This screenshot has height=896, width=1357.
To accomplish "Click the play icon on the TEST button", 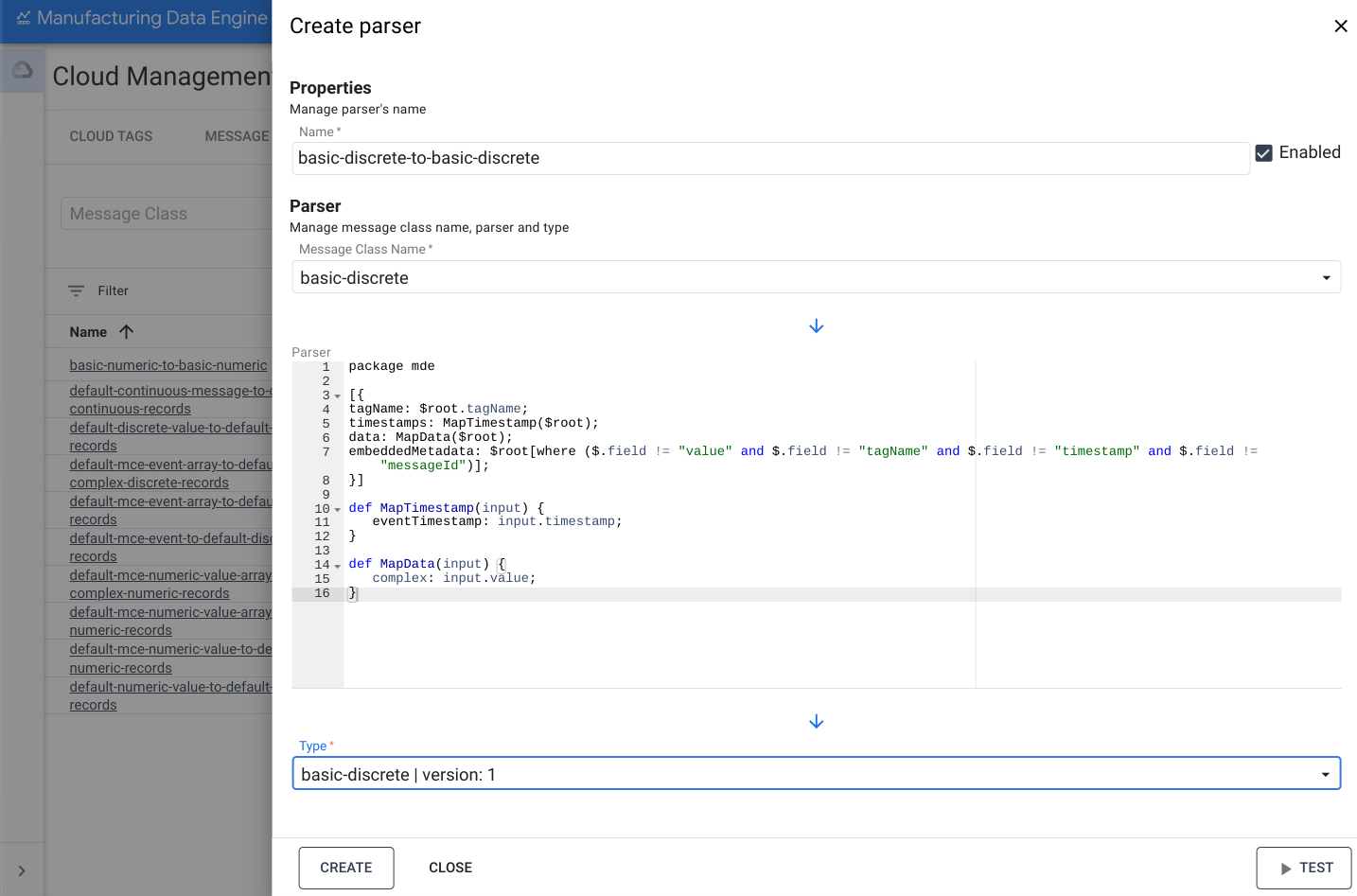I will tap(1288, 868).
